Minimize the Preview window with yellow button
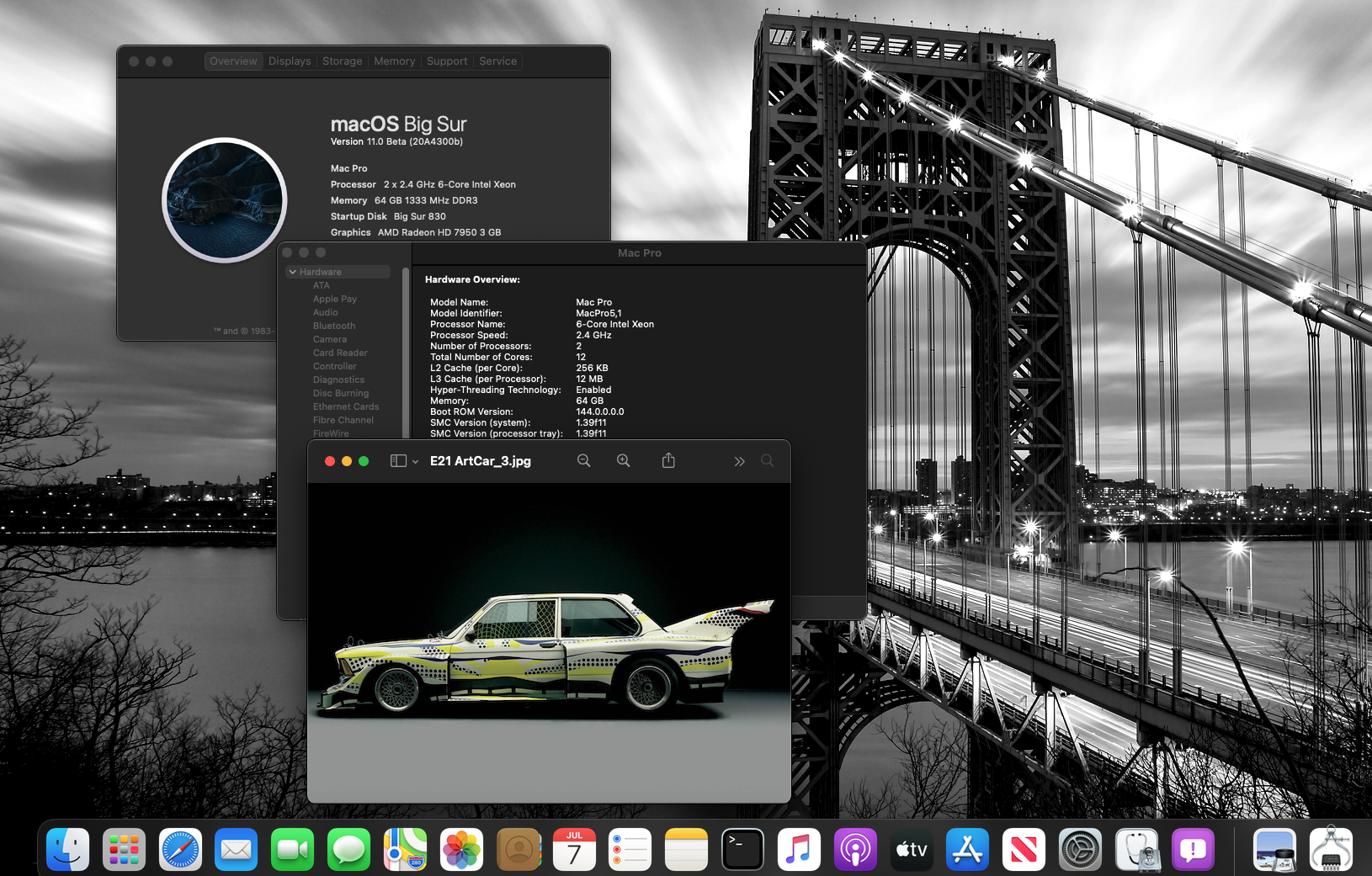This screenshot has width=1372, height=876. pyautogui.click(x=347, y=461)
